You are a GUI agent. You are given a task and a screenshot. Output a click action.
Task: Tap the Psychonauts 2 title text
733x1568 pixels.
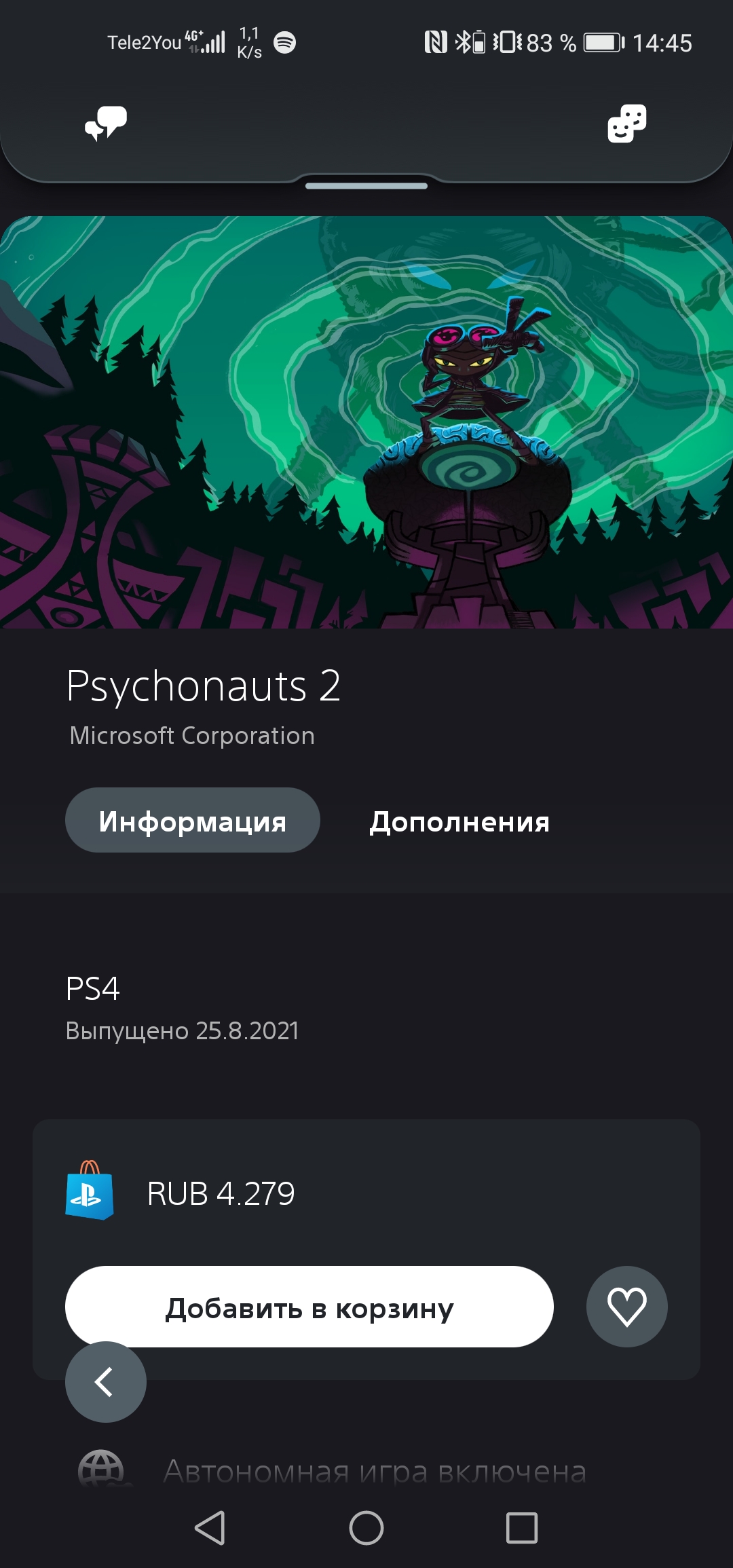204,686
